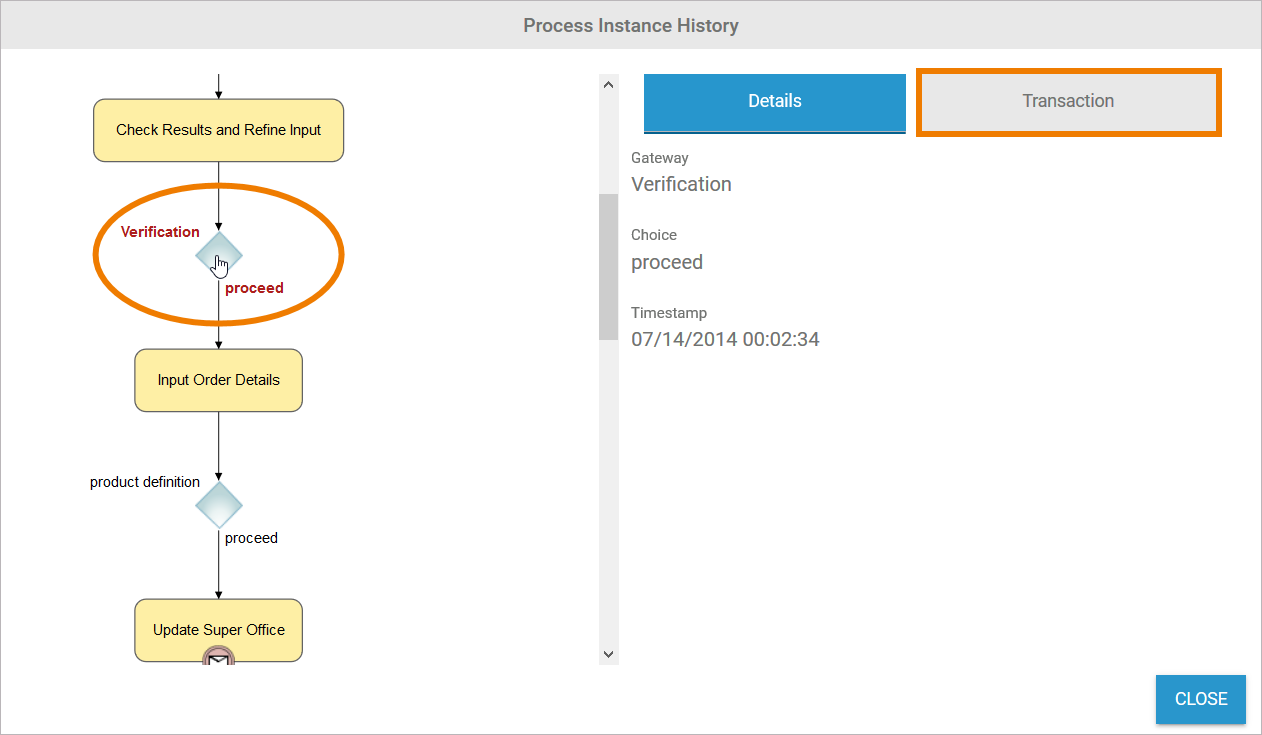Screen dimensions: 1262x735
Task: Switch to the Transaction tab
Action: (1068, 101)
